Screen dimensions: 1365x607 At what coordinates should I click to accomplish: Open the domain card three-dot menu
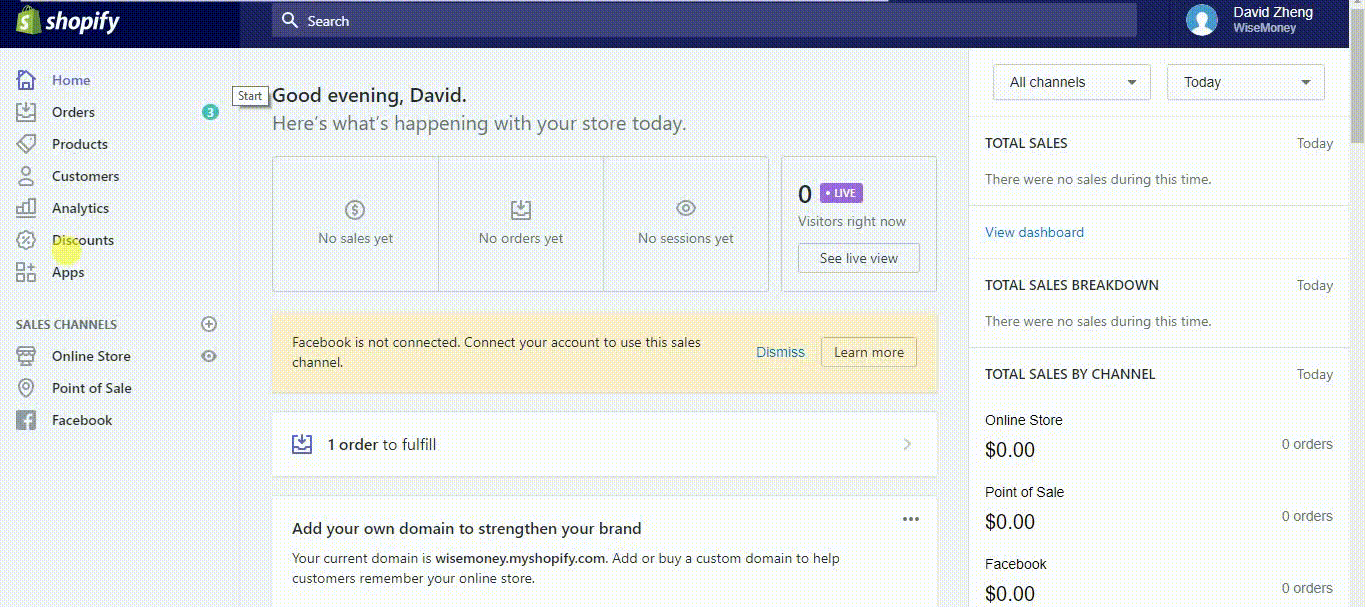pyautogui.click(x=910, y=519)
